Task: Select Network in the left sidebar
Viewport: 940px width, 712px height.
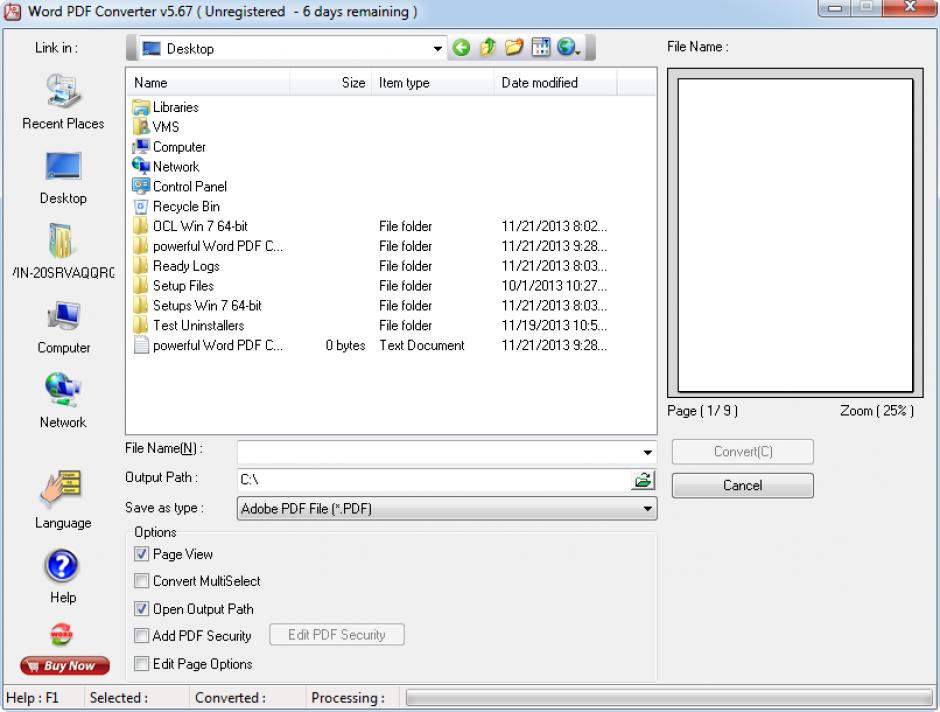Action: [x=63, y=398]
